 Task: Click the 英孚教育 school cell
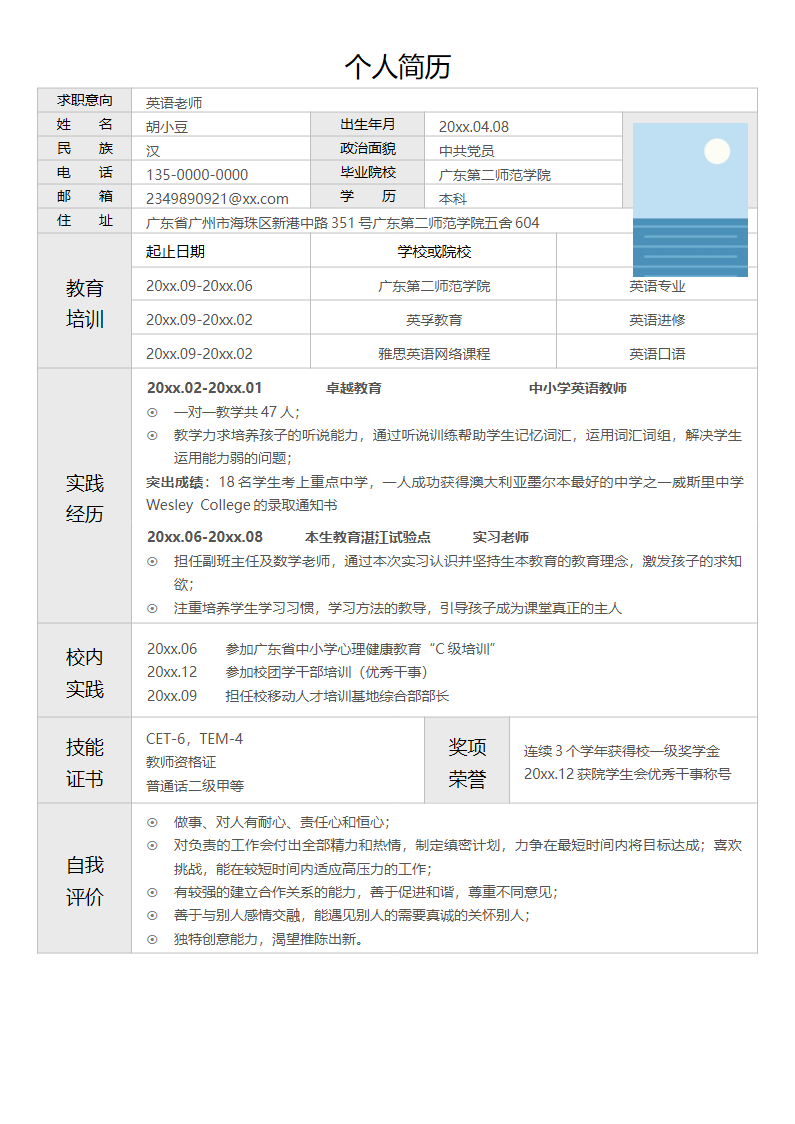coord(434,320)
